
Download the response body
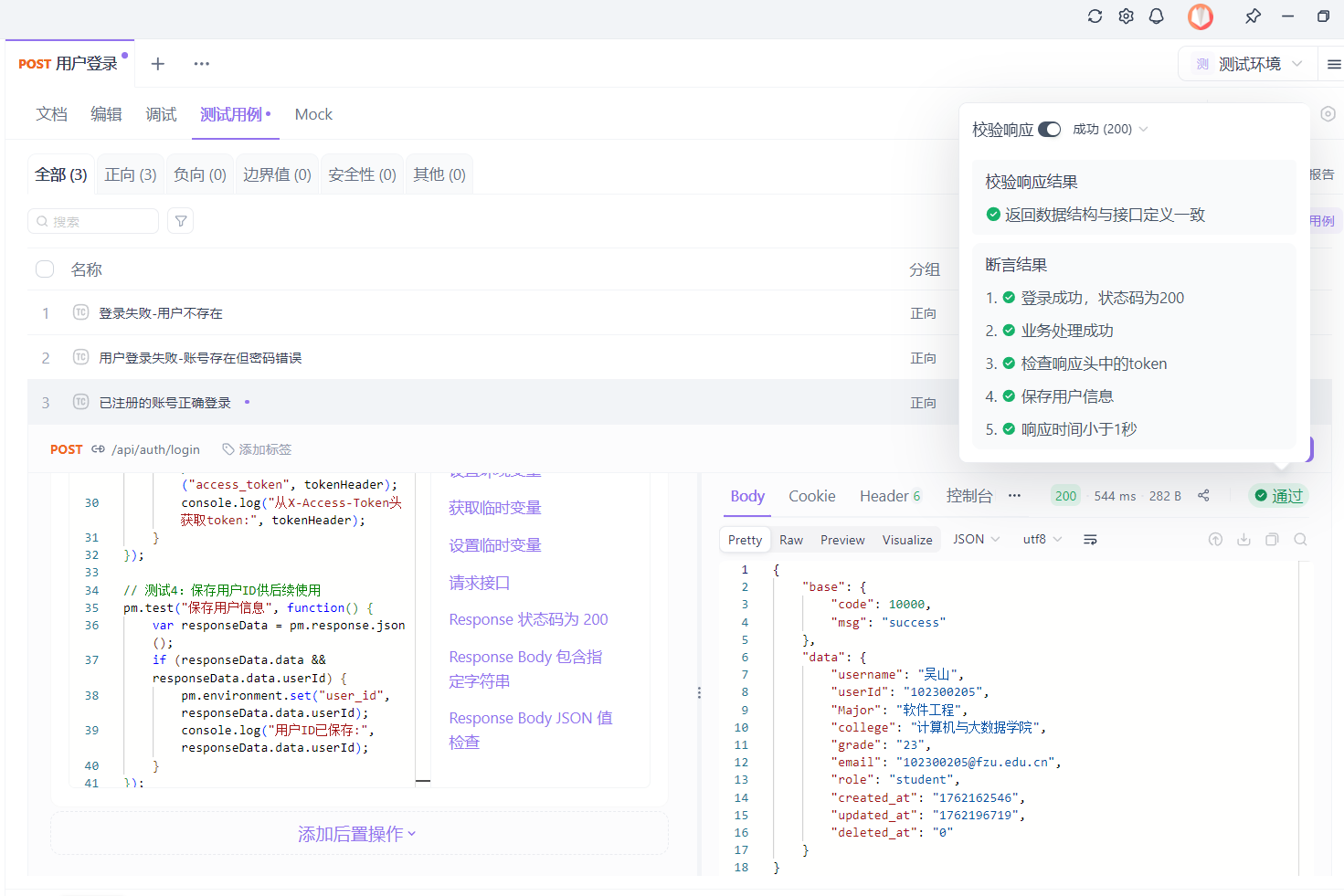(1243, 540)
